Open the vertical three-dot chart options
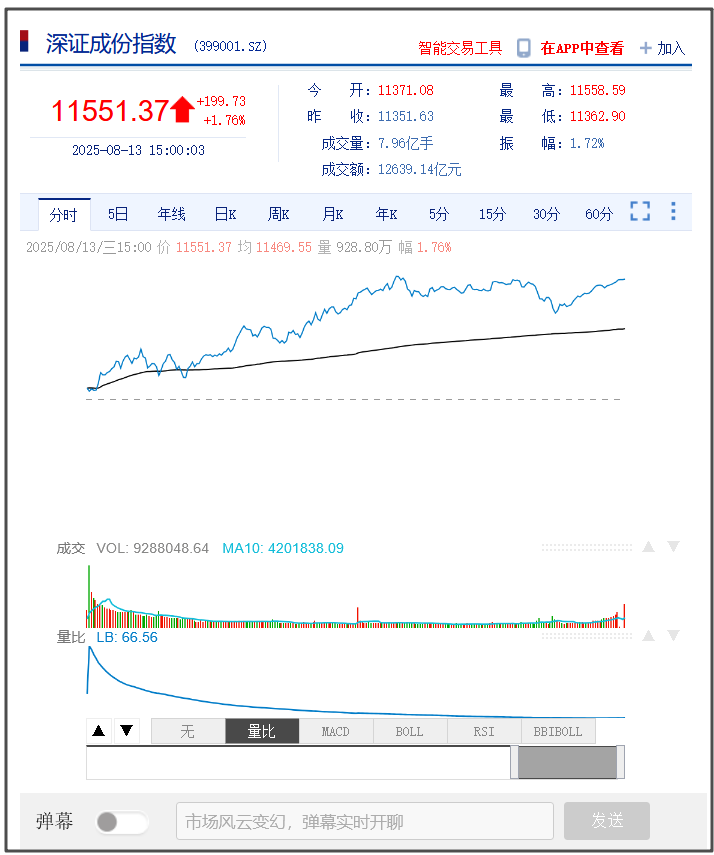Image resolution: width=714 pixels, height=855 pixels. click(673, 212)
